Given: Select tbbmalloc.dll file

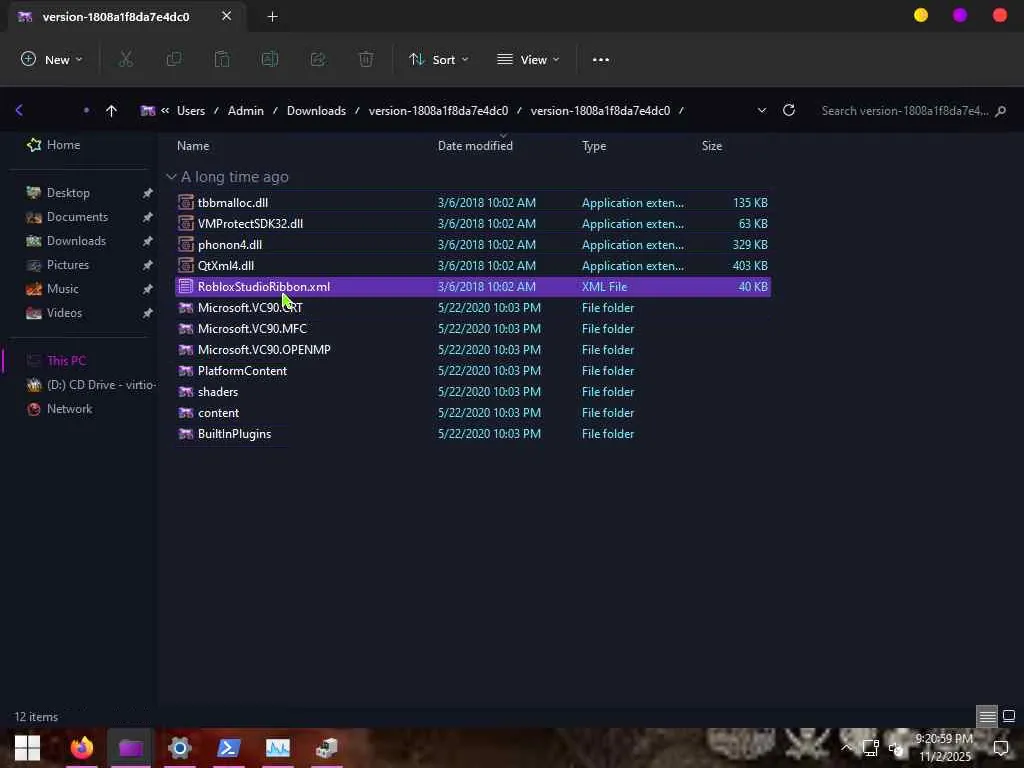Looking at the screenshot, I should pyautogui.click(x=473, y=202).
